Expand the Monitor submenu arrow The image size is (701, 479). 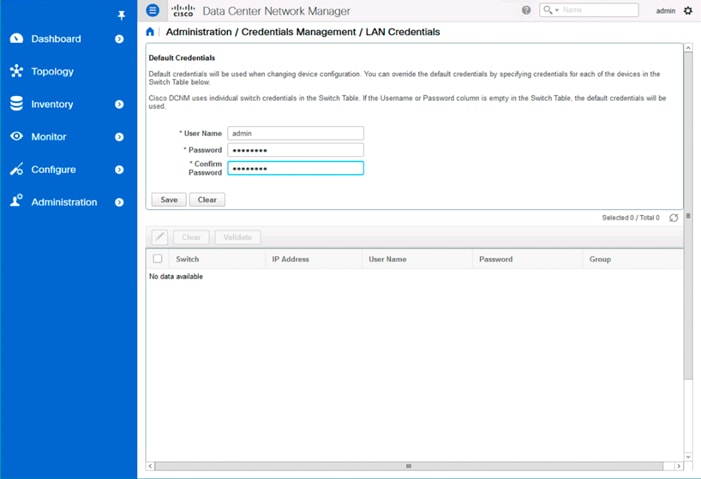119,137
